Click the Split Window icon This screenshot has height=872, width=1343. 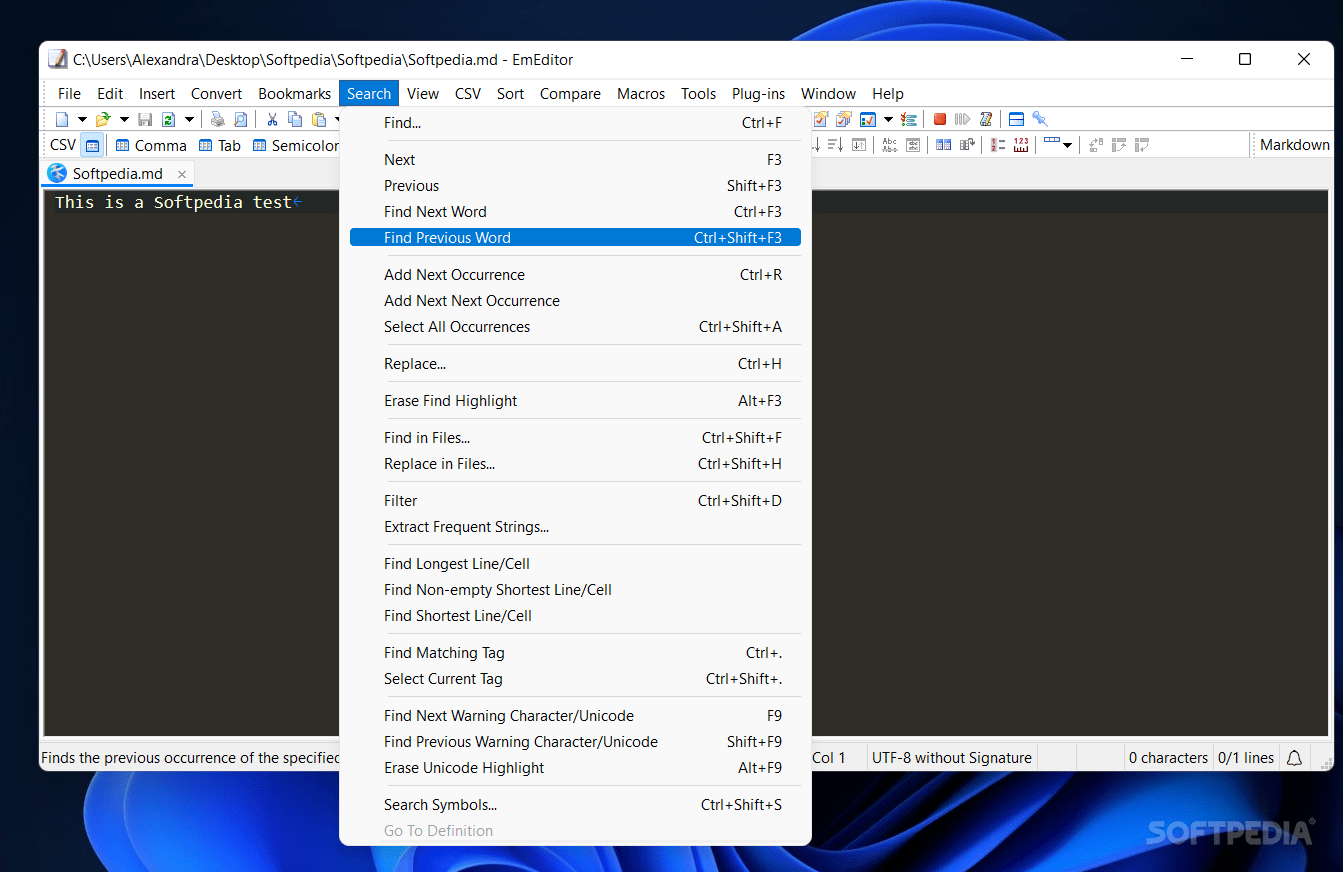(1016, 119)
